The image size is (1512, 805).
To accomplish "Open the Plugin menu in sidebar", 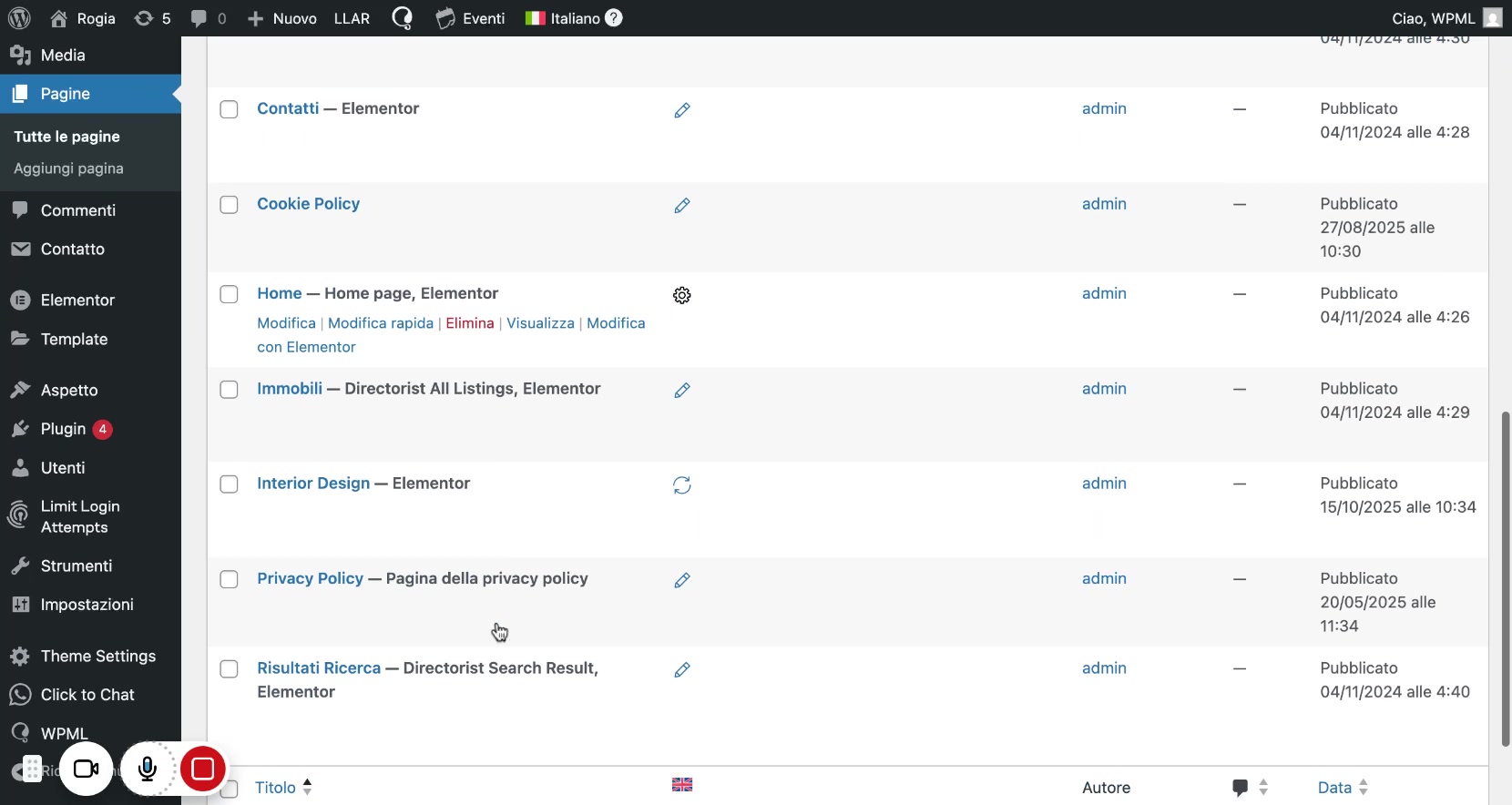I will 63,429.
